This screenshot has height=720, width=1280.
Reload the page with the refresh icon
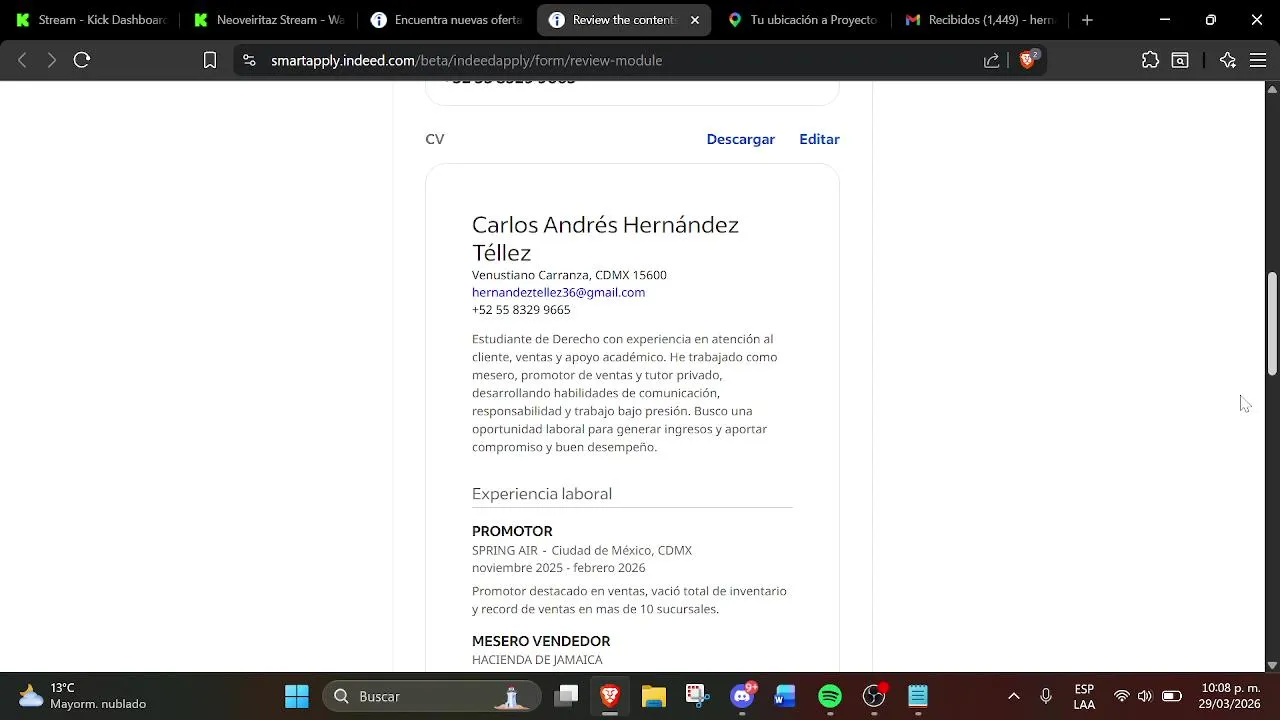pyautogui.click(x=82, y=60)
